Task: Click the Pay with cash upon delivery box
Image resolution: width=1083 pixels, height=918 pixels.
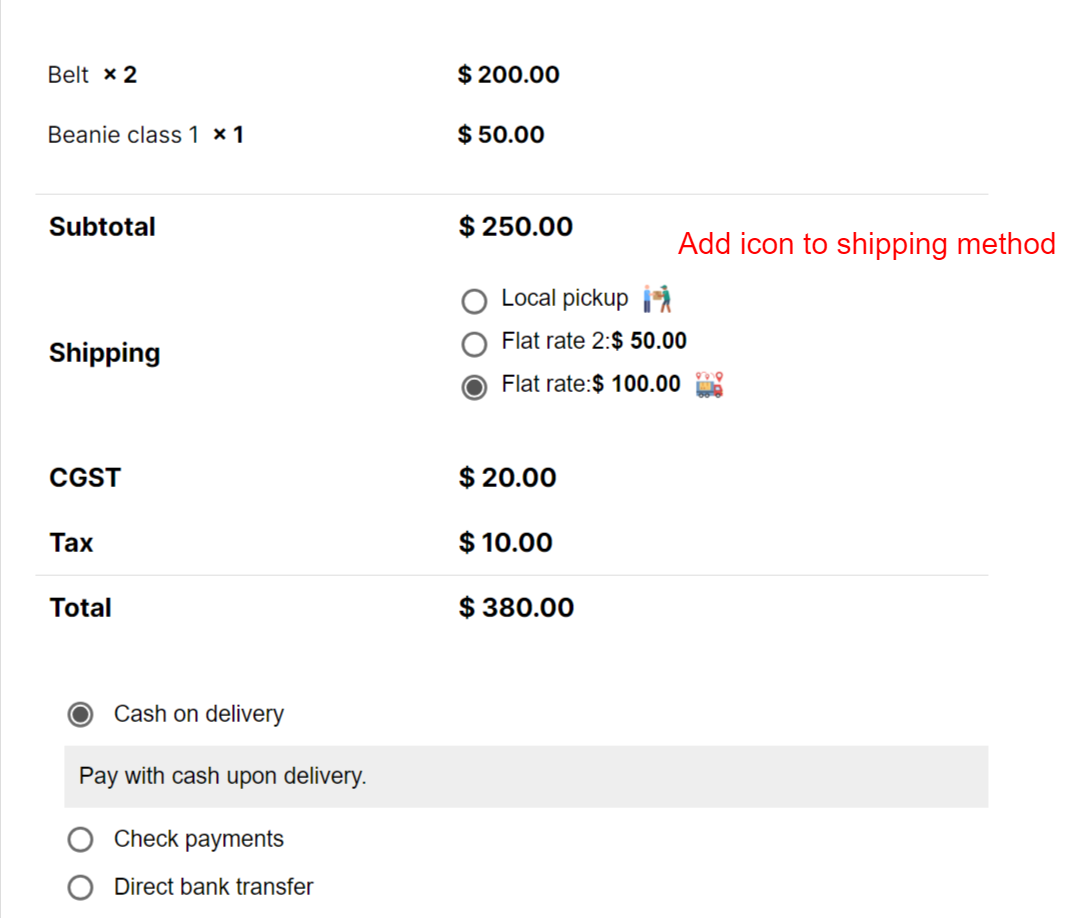Action: (x=526, y=776)
